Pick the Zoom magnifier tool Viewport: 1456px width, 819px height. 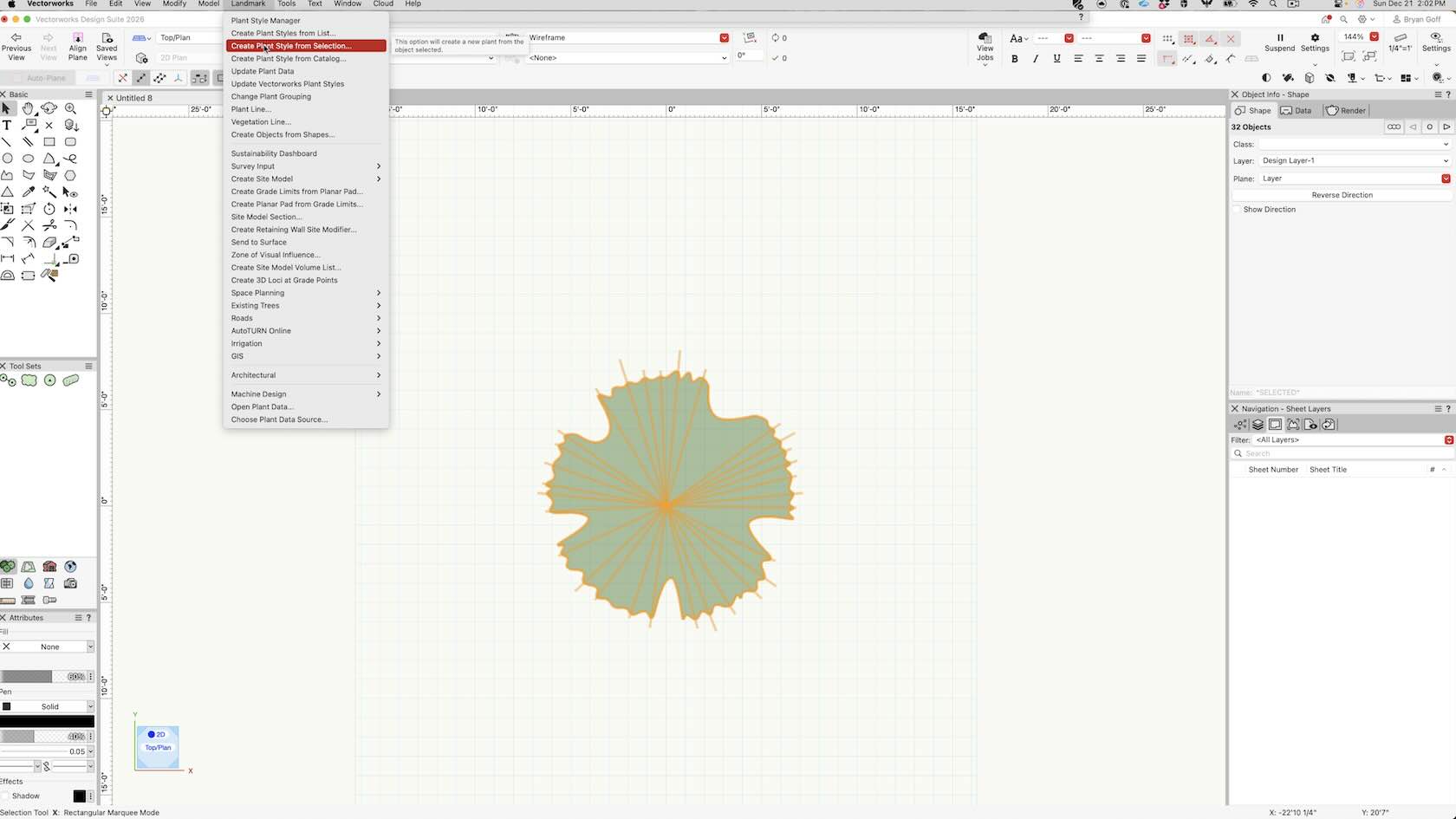click(70, 108)
